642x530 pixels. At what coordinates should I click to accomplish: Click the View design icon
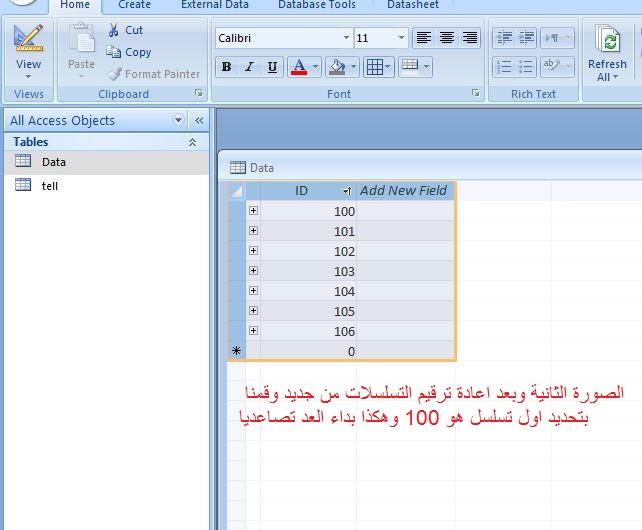coord(29,40)
